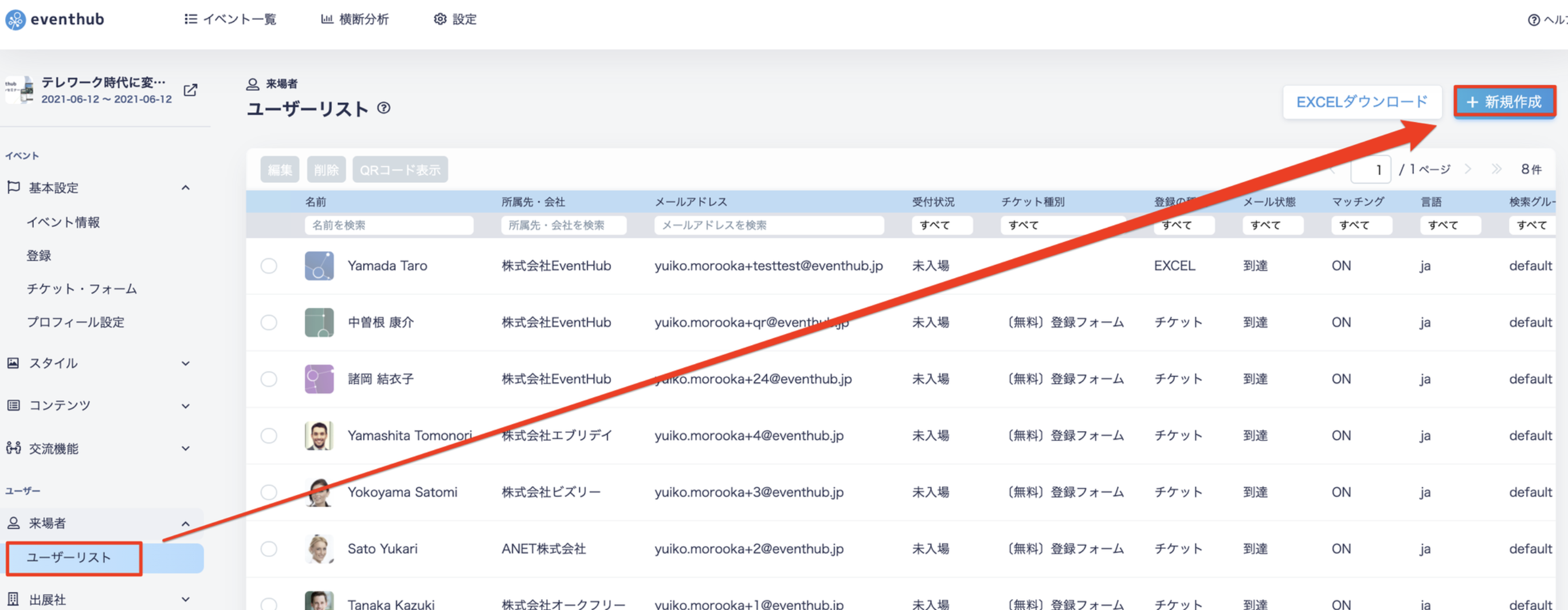
Task: Click the 株式会社エブリデイ company cell
Action: tap(556, 436)
